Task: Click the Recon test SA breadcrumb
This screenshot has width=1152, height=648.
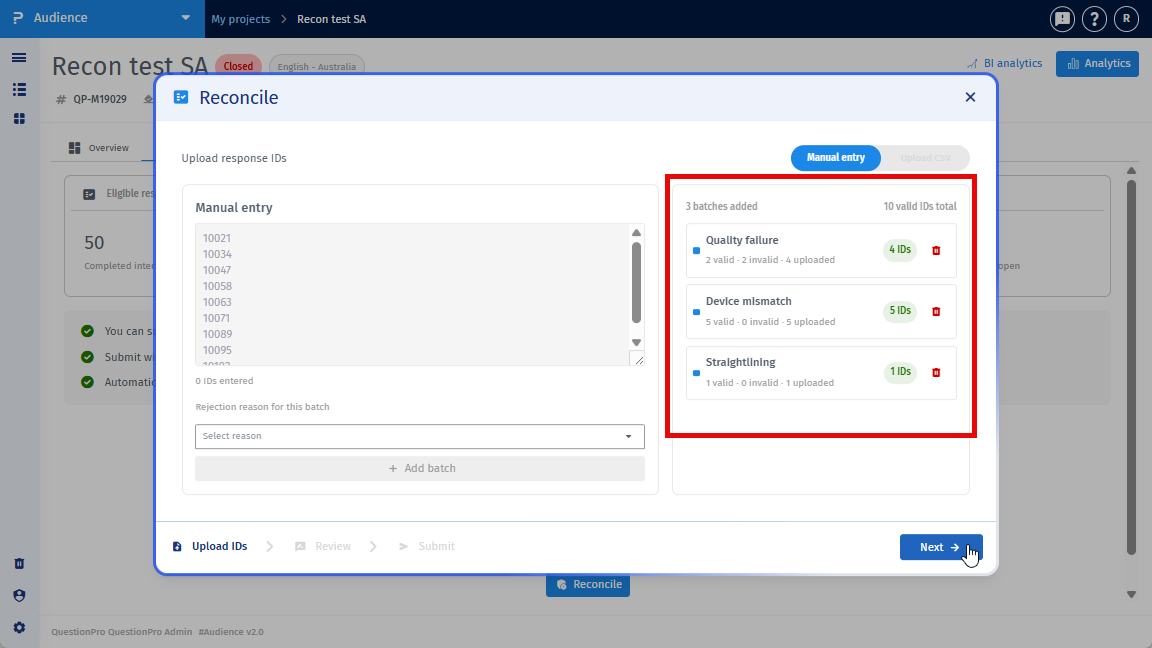Action: click(x=331, y=19)
